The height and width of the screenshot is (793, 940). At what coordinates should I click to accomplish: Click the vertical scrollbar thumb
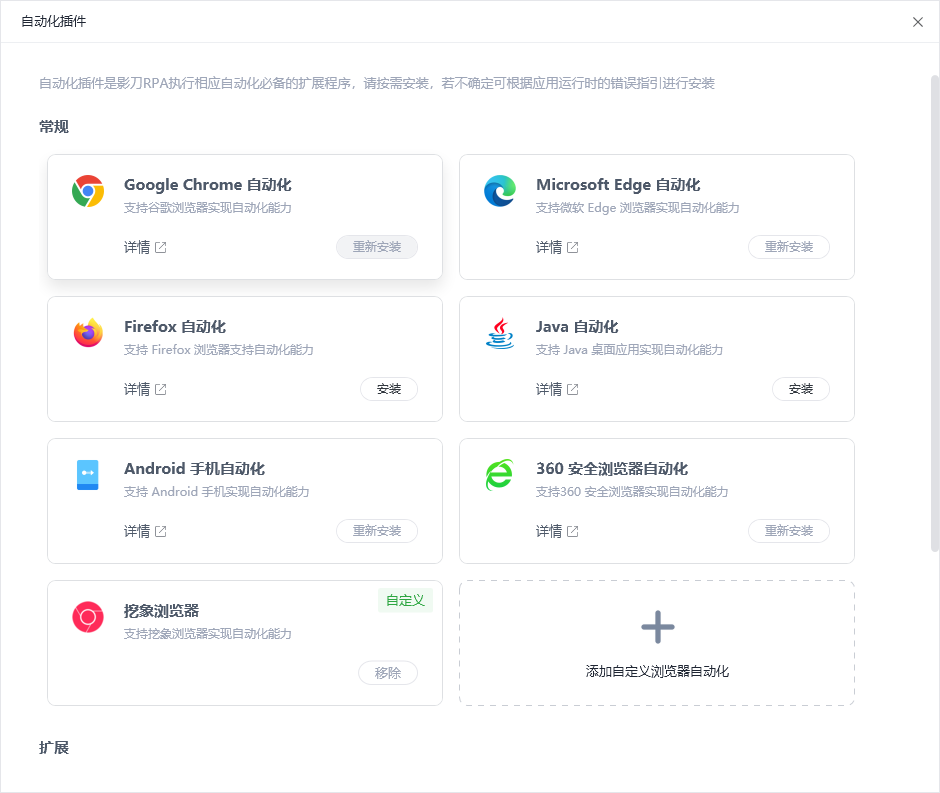(x=935, y=313)
